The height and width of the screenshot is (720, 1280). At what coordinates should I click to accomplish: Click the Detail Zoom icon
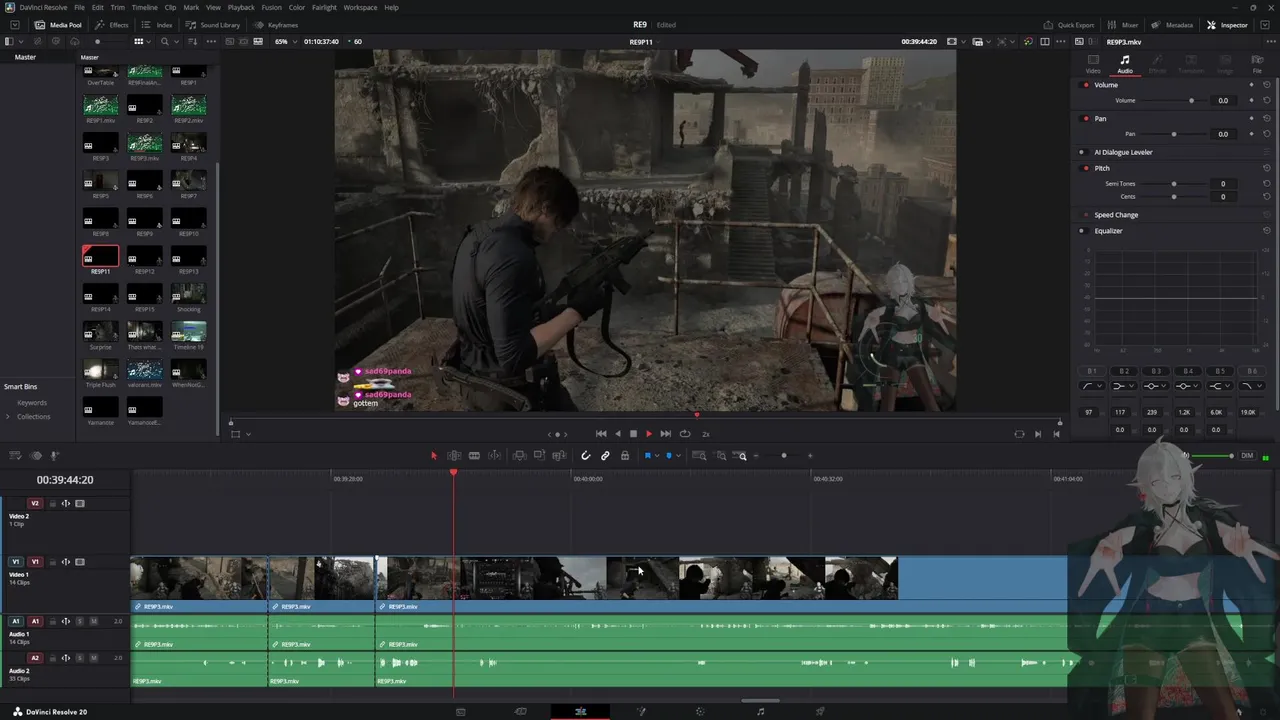722,456
